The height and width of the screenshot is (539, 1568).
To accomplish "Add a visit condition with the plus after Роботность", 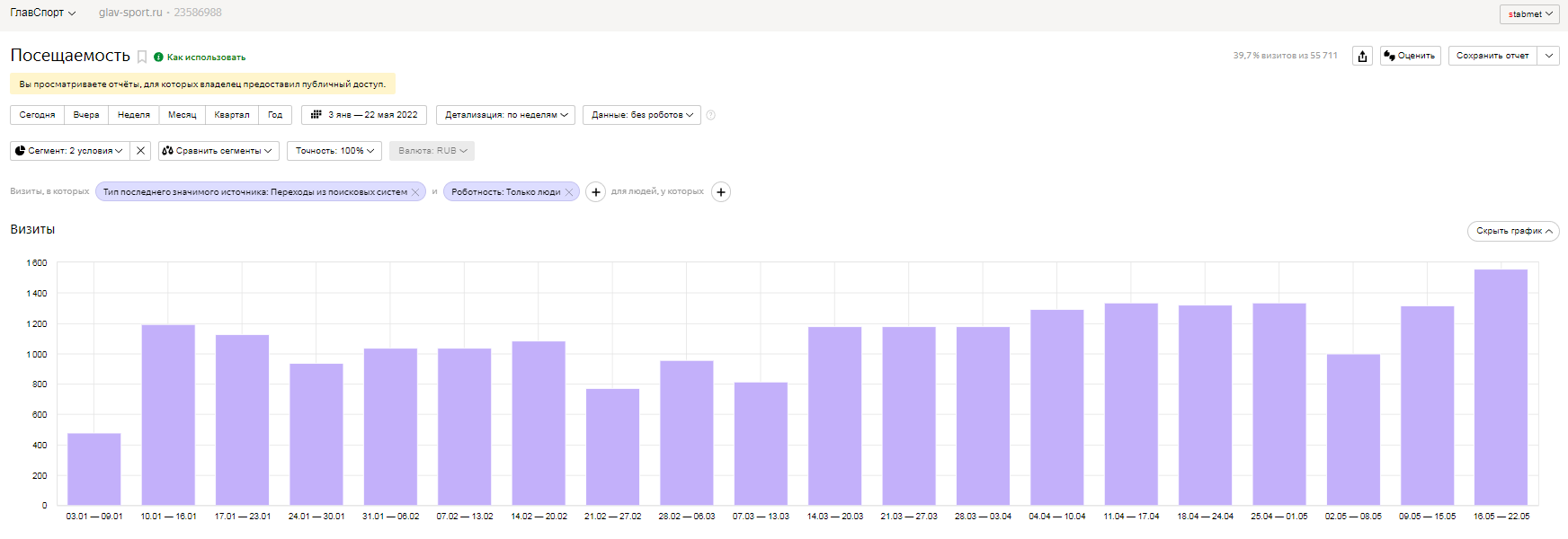I will [595, 192].
